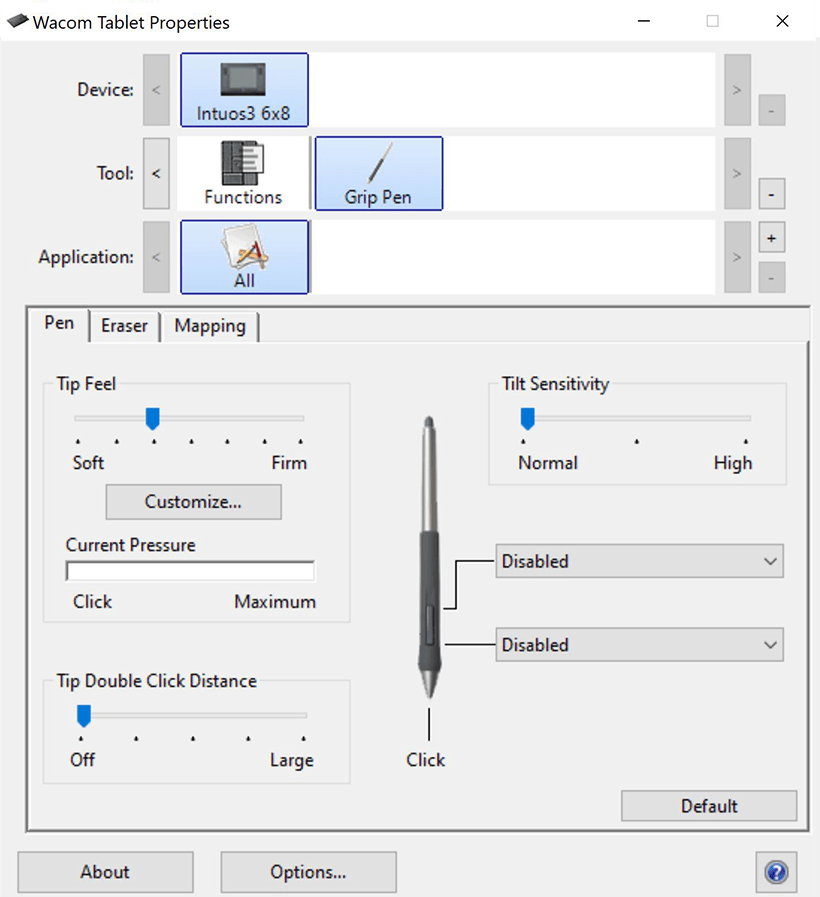Viewport: 820px width, 897px height.
Task: Select the Intuos3 6x8 device icon
Action: pos(244,90)
